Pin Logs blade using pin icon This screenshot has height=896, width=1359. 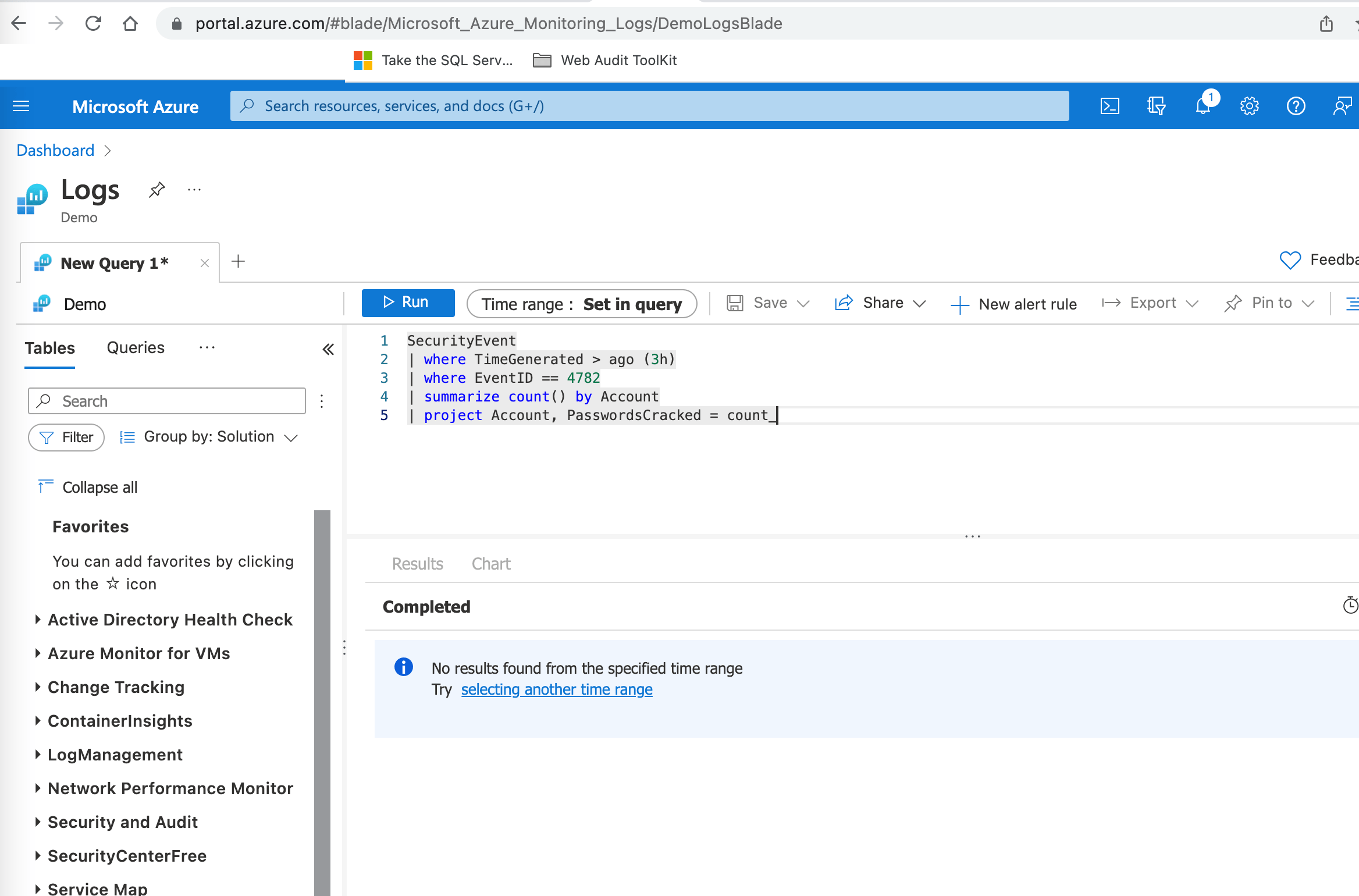point(156,190)
